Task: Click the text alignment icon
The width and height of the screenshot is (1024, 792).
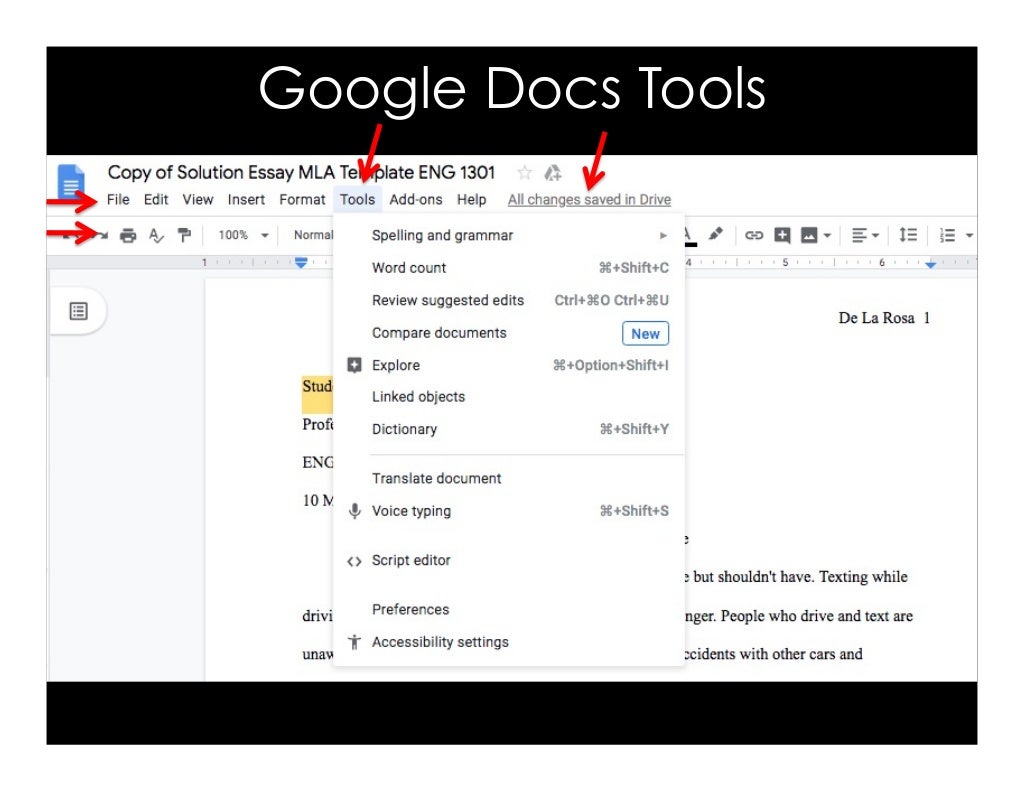Action: 859,235
